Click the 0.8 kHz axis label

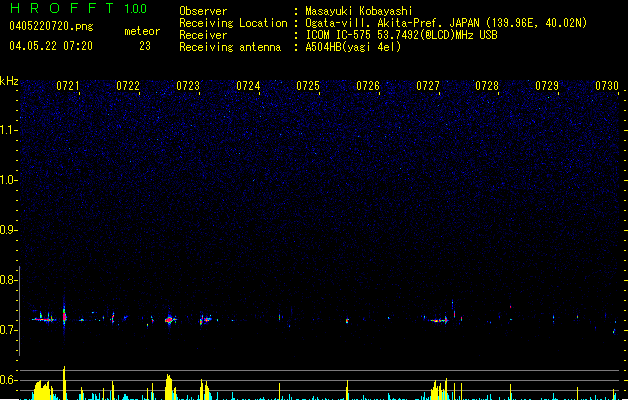click(8, 280)
